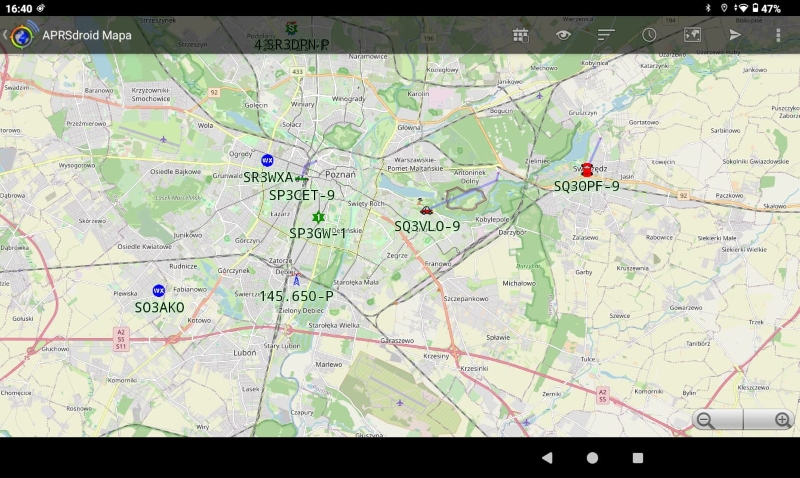Select the SP3GW-1 green star digipeater icon
This screenshot has width=800, height=478.
coord(318,217)
